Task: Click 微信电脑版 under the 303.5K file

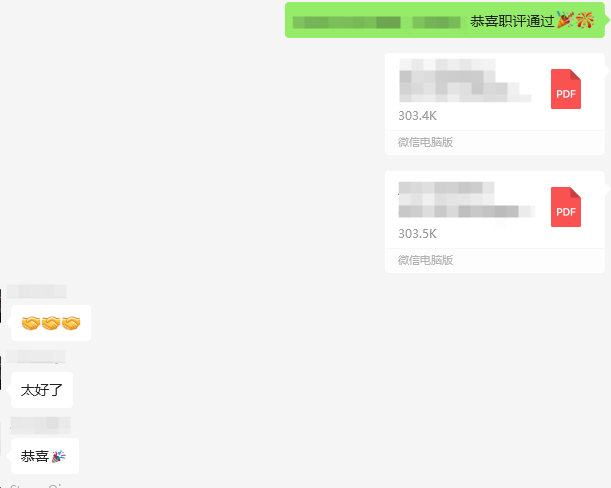Action: click(425, 260)
